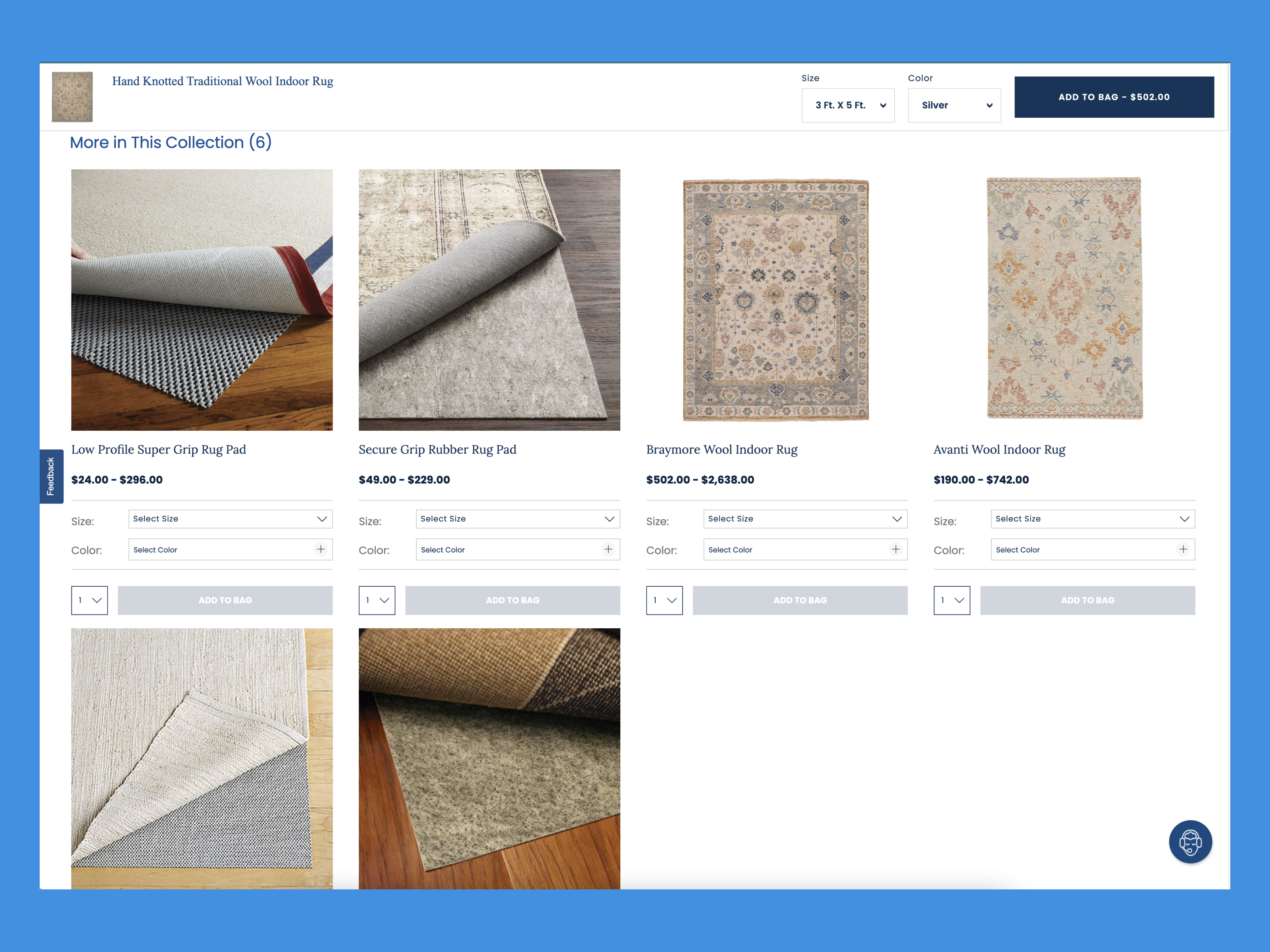This screenshot has height=952, width=1270.
Task: Click Hand Knotted rug thumbnail in header
Action: (72, 96)
